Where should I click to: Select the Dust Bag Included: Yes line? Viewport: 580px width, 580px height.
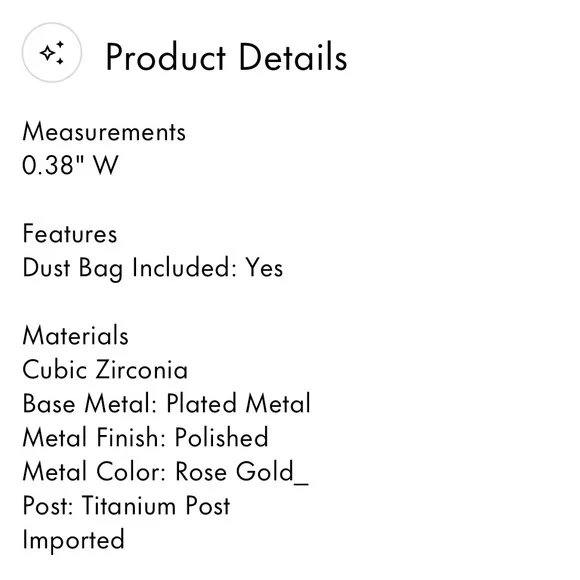[153, 268]
